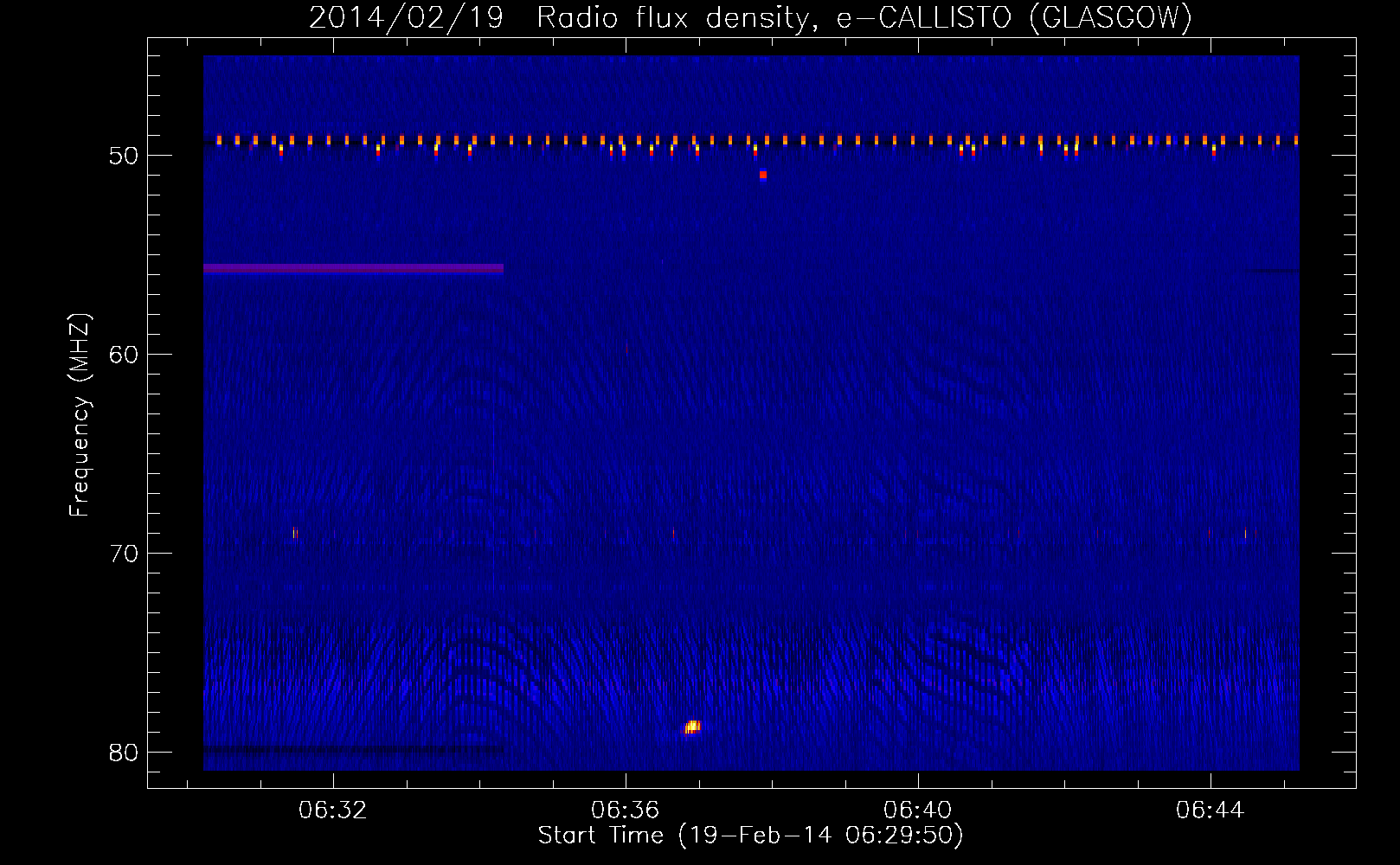This screenshot has width=1400, height=865.
Task: Click the "50" frequency tick label
Action: click(x=124, y=156)
